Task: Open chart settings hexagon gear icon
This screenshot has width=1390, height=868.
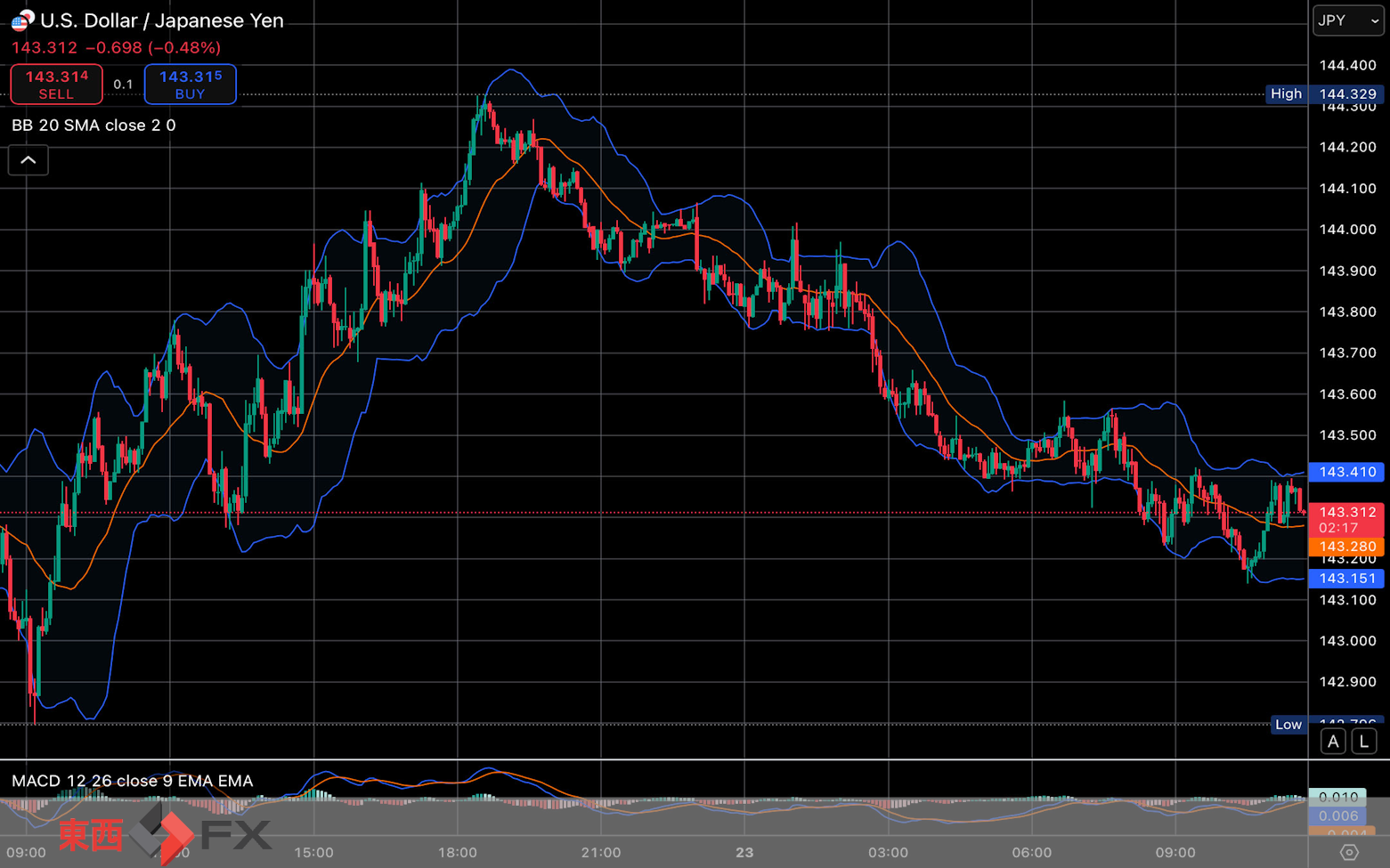Action: tap(1349, 852)
